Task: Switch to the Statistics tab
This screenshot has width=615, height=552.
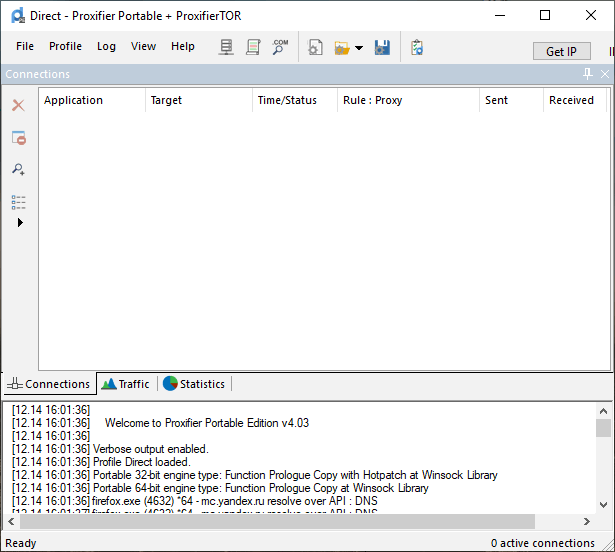Action: (194, 384)
